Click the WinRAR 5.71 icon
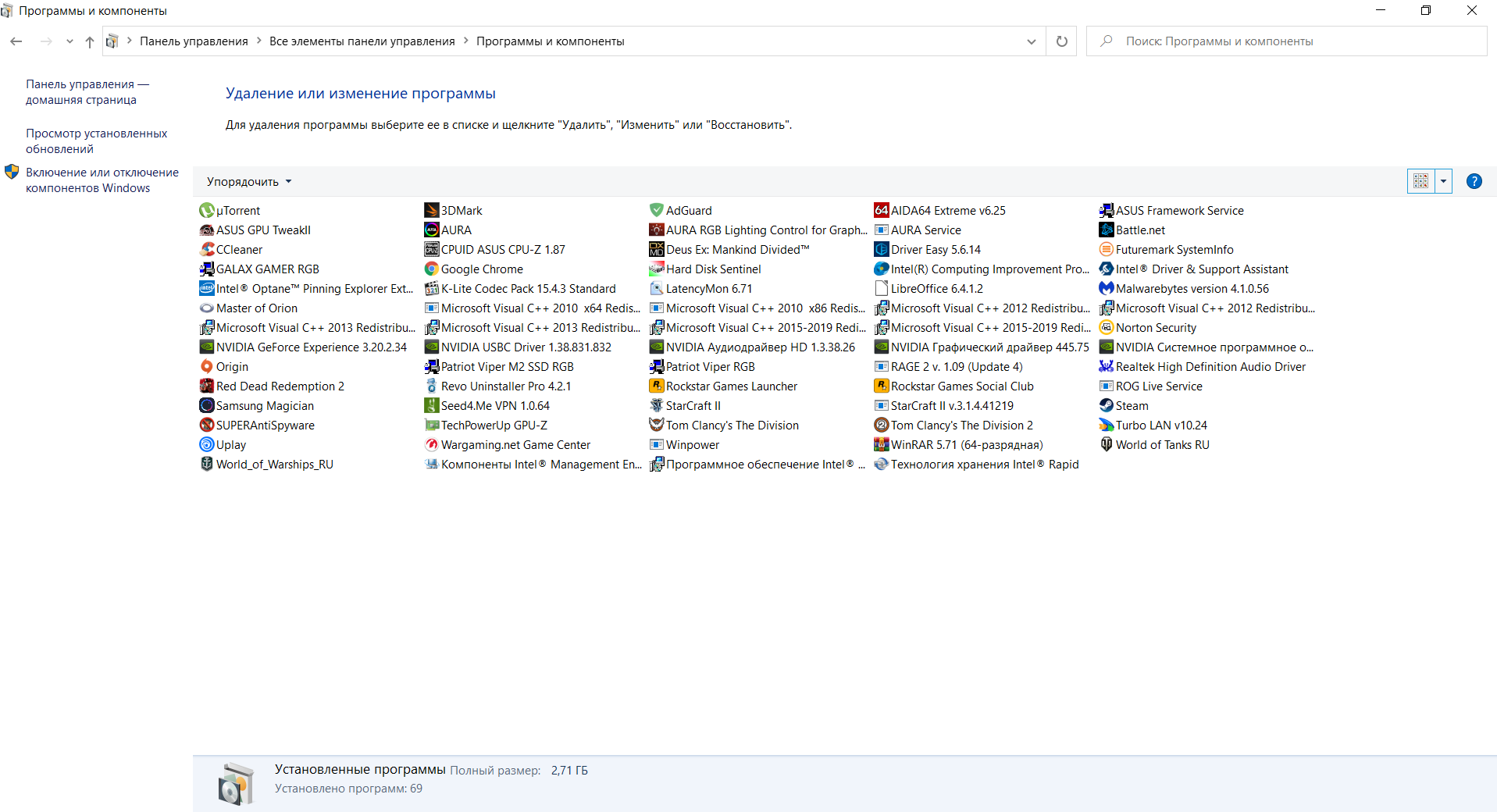This screenshot has height=812, width=1497. point(882,445)
